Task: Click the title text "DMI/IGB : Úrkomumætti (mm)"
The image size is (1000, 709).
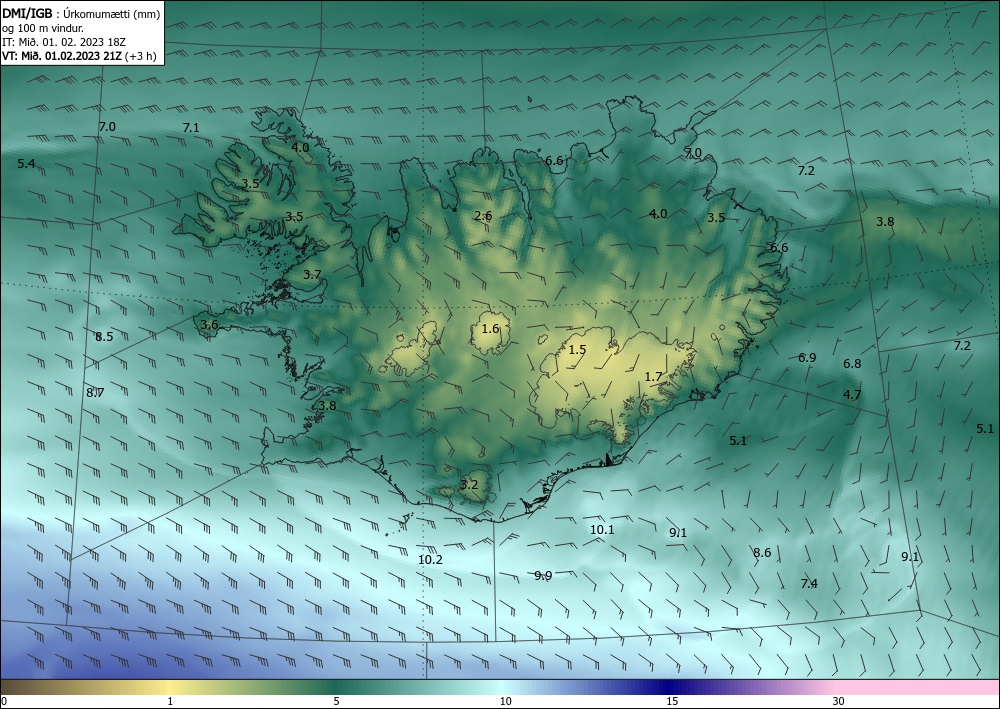Action: point(81,13)
